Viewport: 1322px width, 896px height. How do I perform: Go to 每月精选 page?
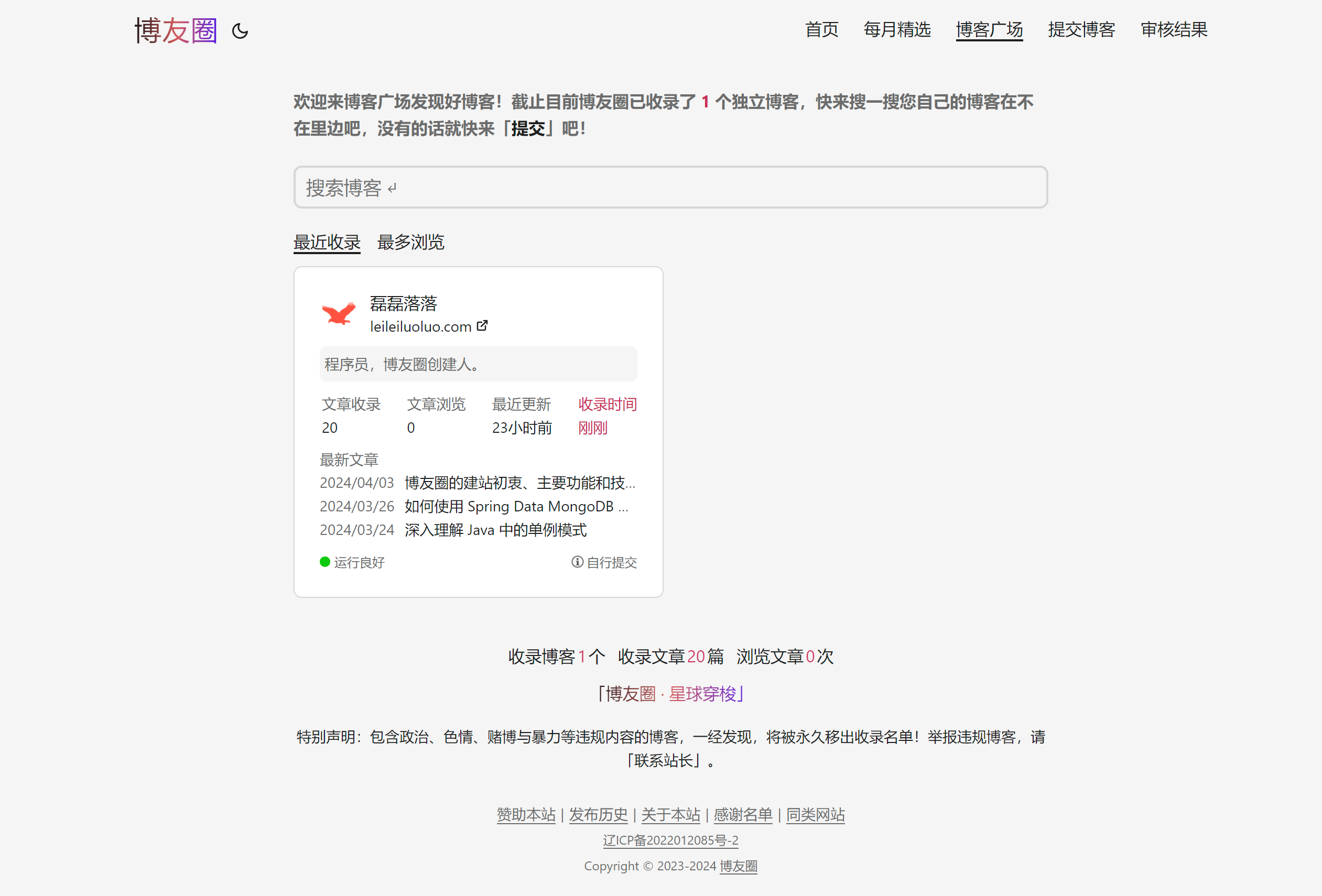(x=897, y=29)
